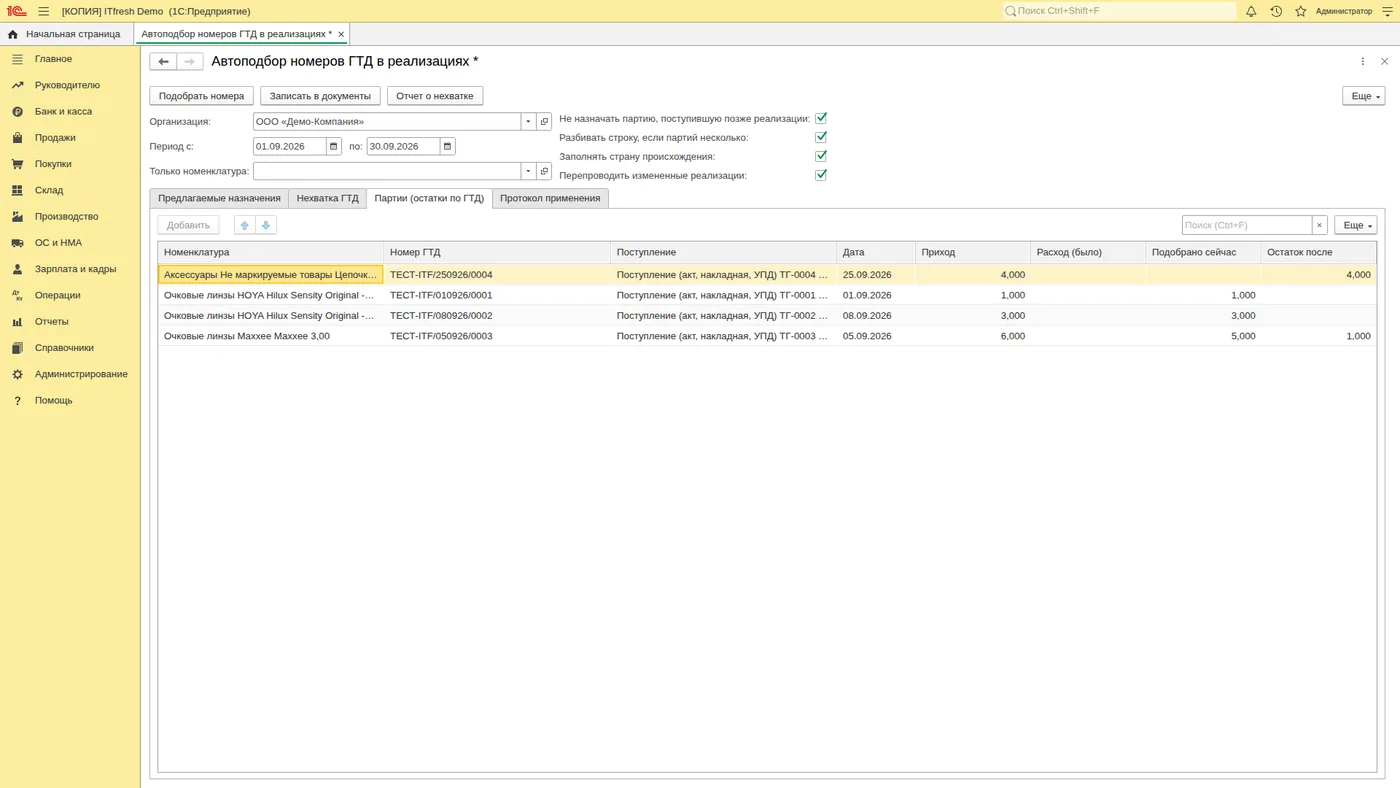Click Подобрать номера button
1400x788 pixels.
pyautogui.click(x=202, y=96)
